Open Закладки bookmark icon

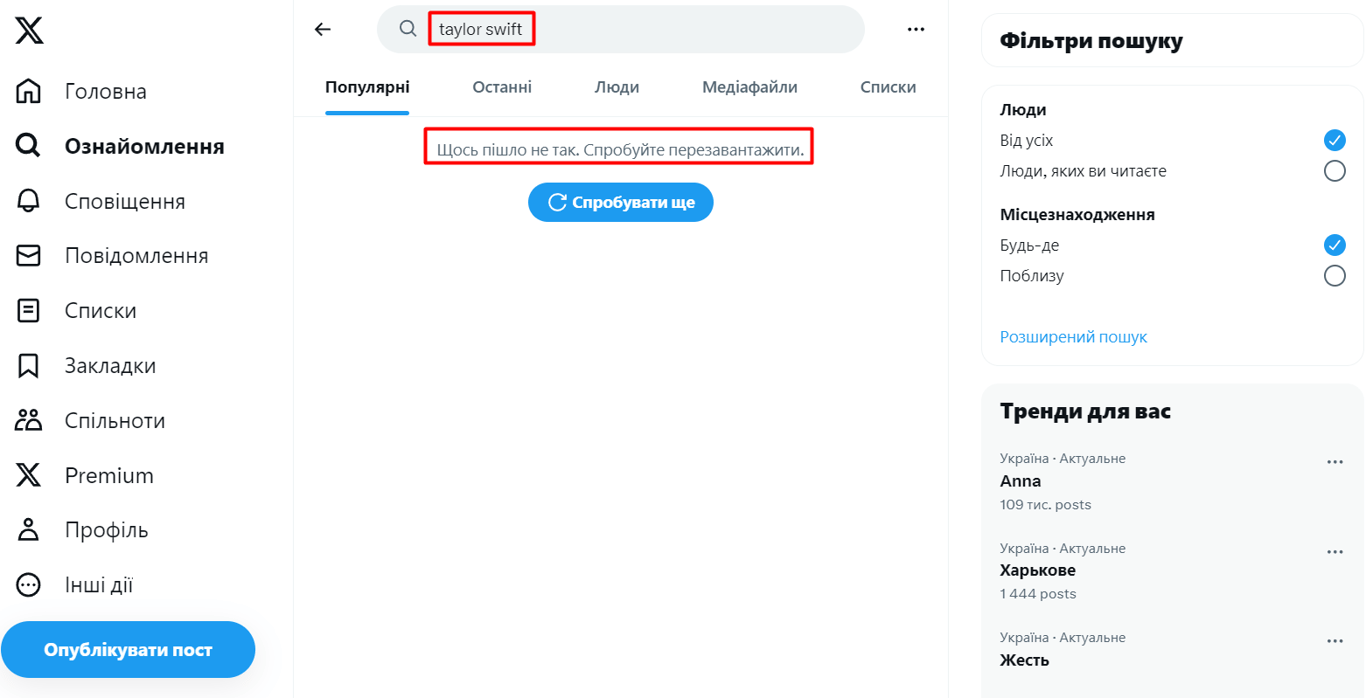pos(29,366)
